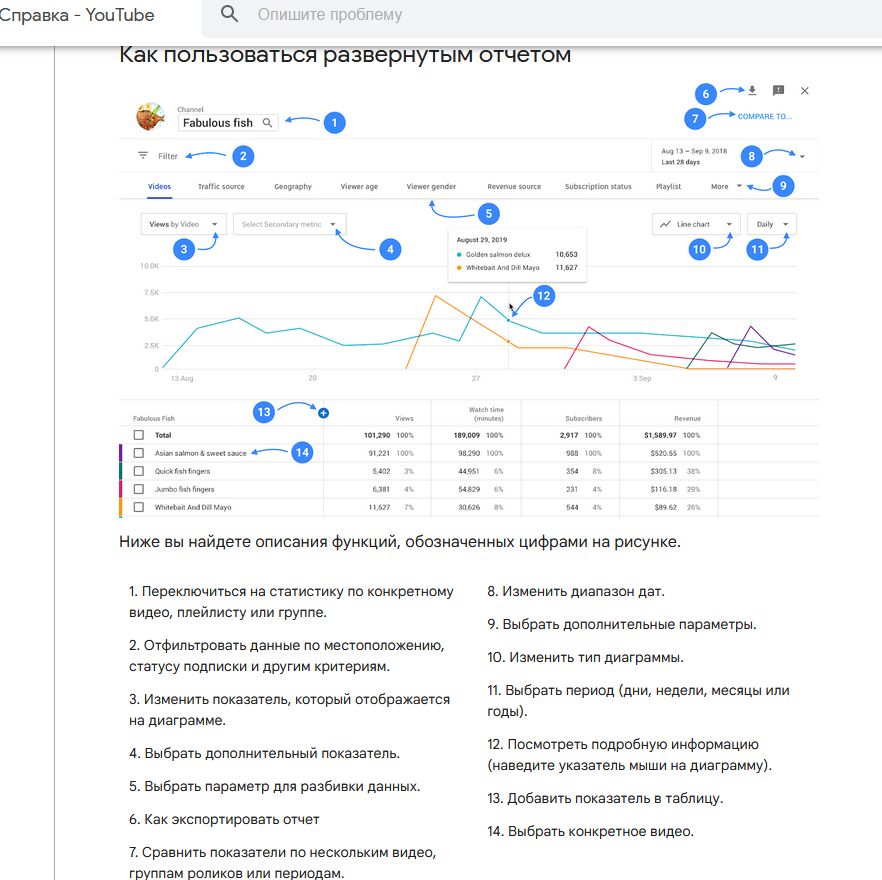Image resolution: width=882 pixels, height=880 pixels.
Task: Click the Fabulous fish channel name field
Action: coord(228,123)
